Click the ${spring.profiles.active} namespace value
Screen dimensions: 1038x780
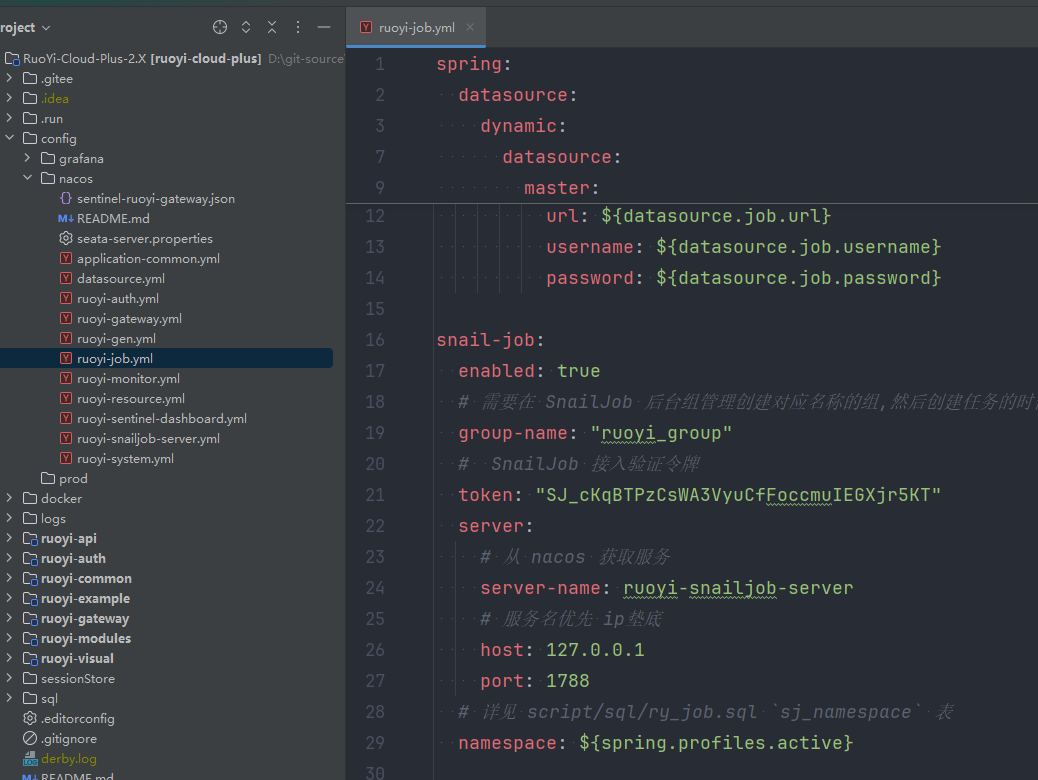[716, 743]
